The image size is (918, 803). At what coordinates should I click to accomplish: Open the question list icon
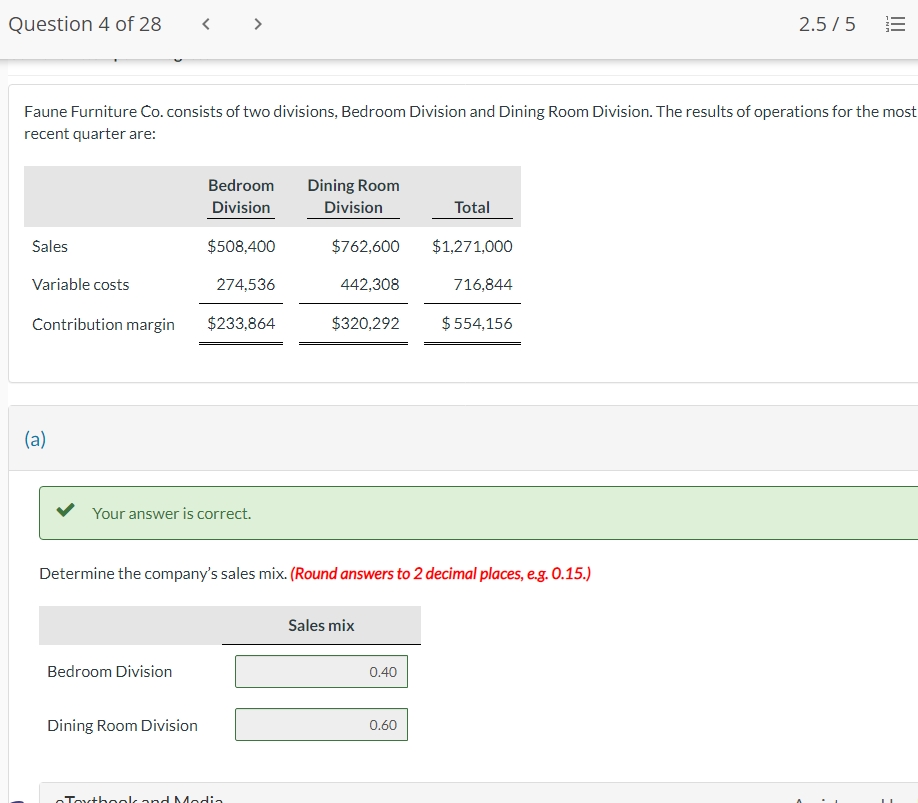(x=895, y=24)
